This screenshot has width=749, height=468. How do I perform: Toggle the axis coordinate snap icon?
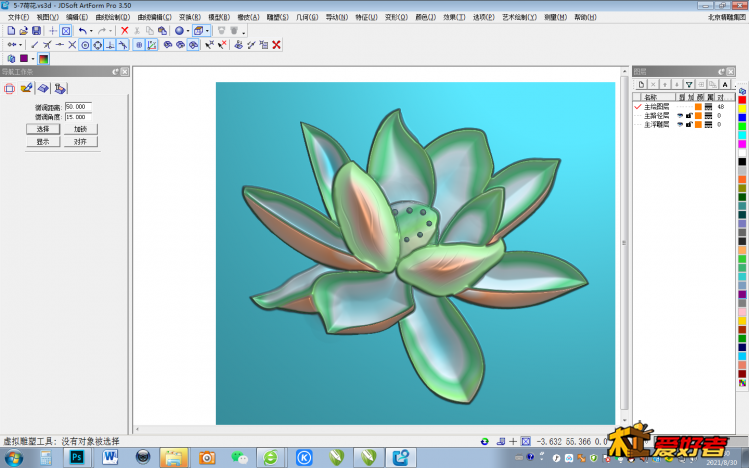(x=152, y=45)
